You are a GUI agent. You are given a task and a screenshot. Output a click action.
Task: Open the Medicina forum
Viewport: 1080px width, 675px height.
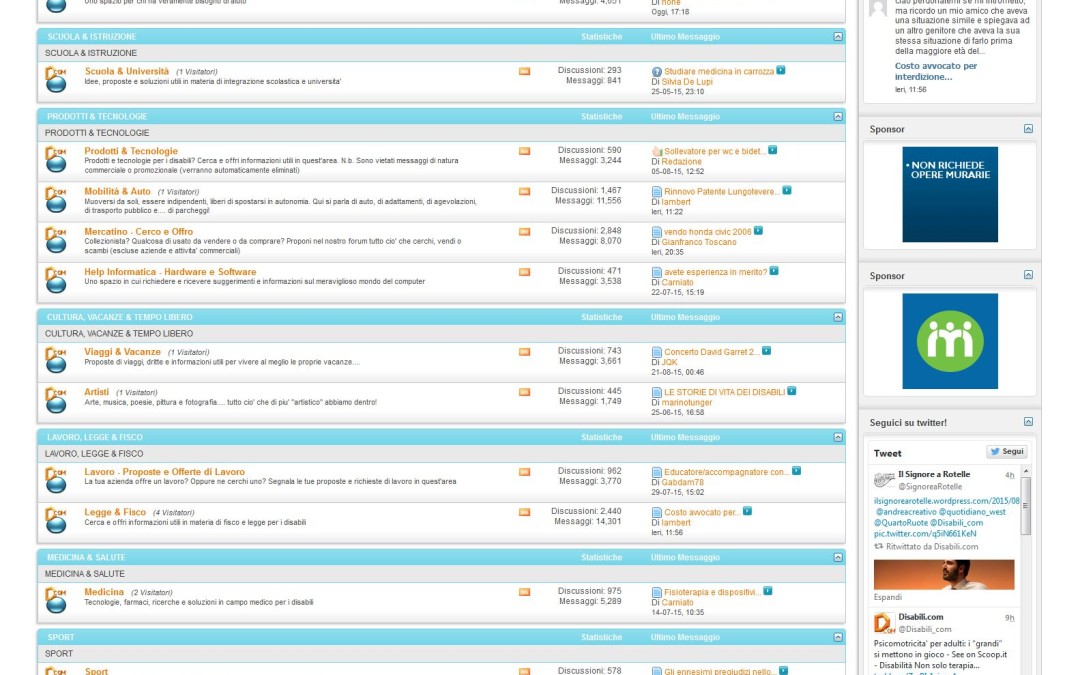point(104,592)
